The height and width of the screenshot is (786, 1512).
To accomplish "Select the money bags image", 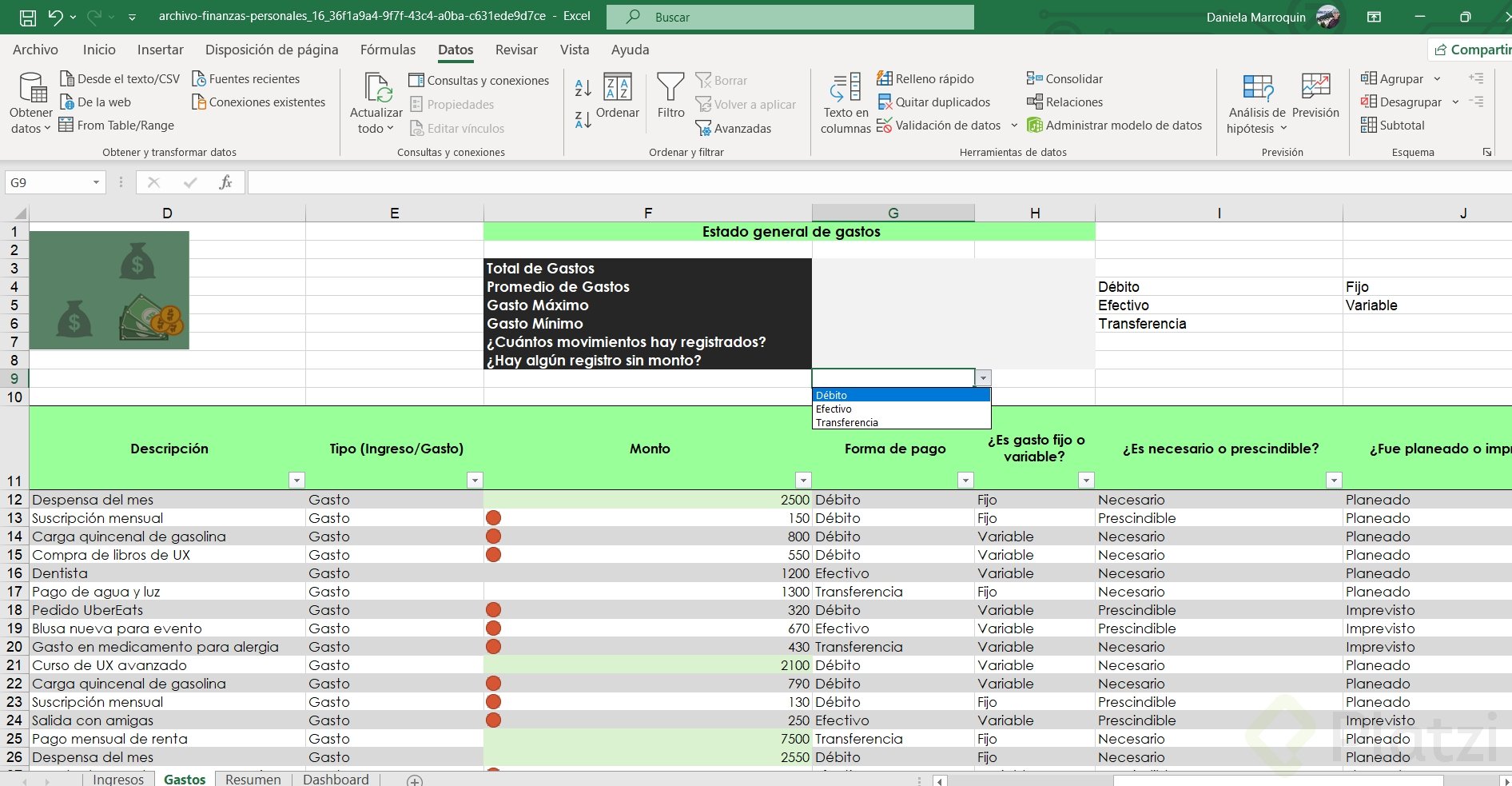I will [109, 290].
